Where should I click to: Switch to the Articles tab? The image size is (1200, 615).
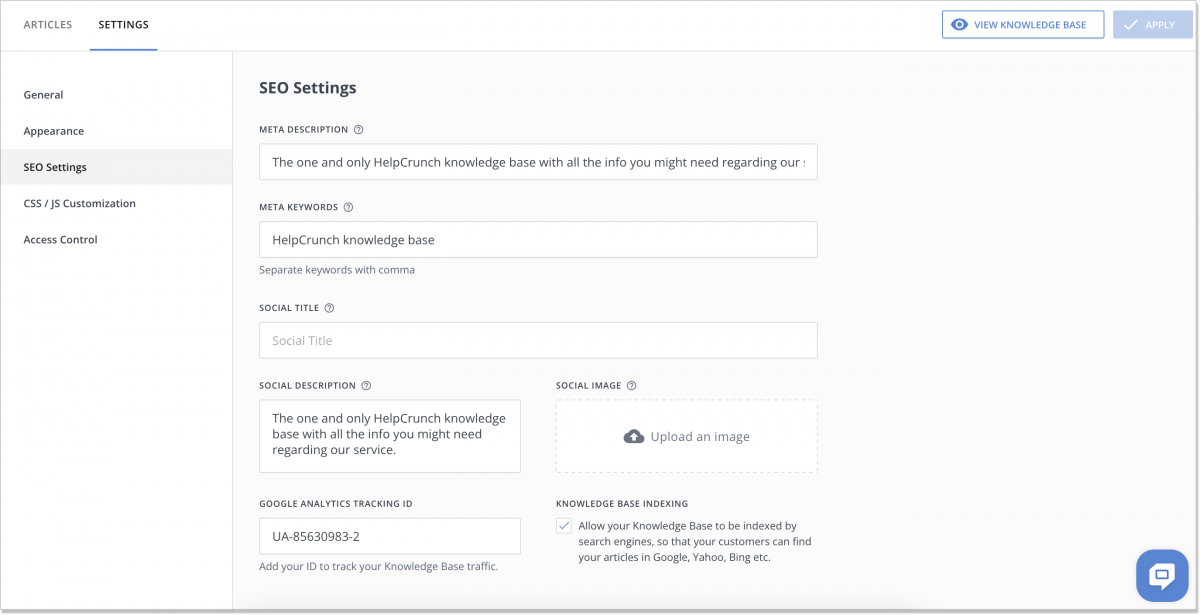46,24
